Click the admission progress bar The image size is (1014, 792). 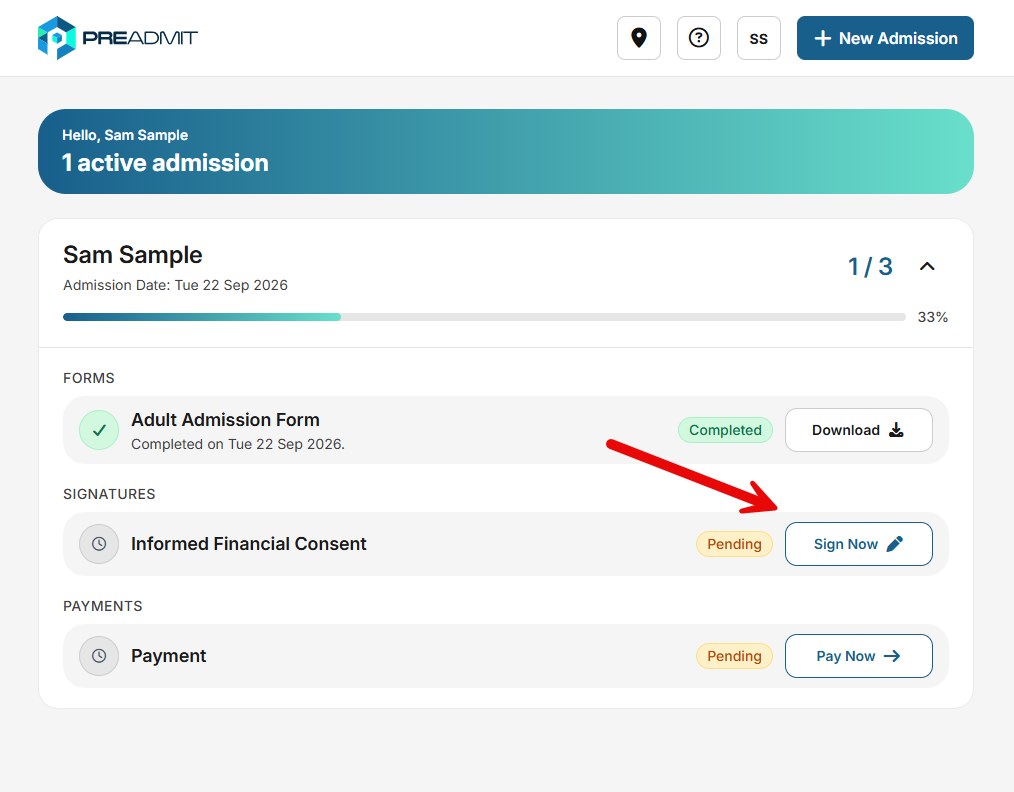click(484, 317)
